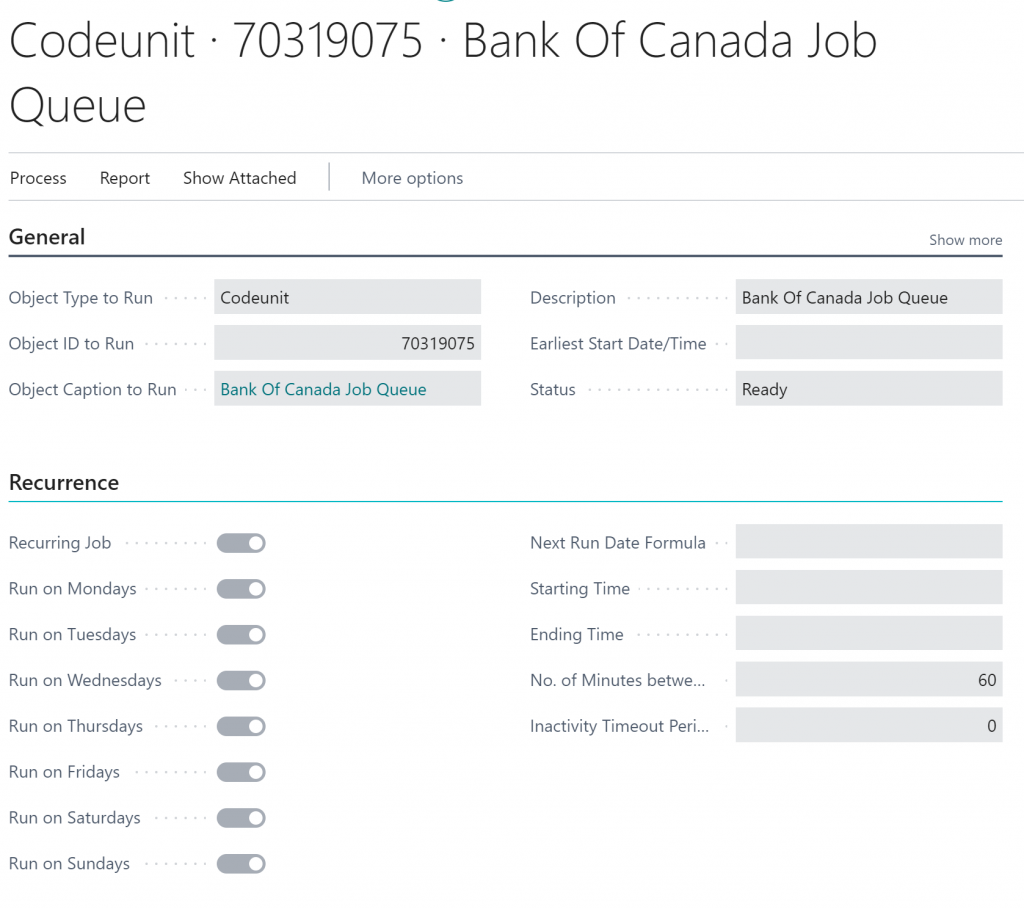Collapse the Recurrence section header

[64, 483]
